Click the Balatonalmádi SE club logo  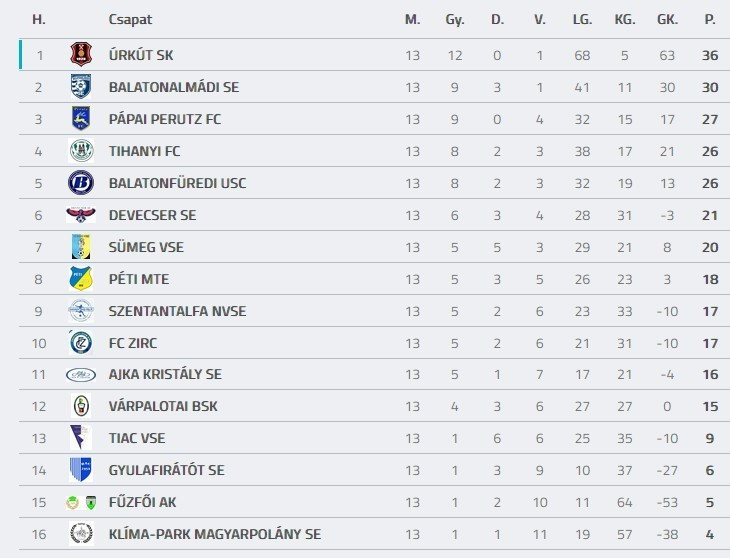(x=81, y=87)
